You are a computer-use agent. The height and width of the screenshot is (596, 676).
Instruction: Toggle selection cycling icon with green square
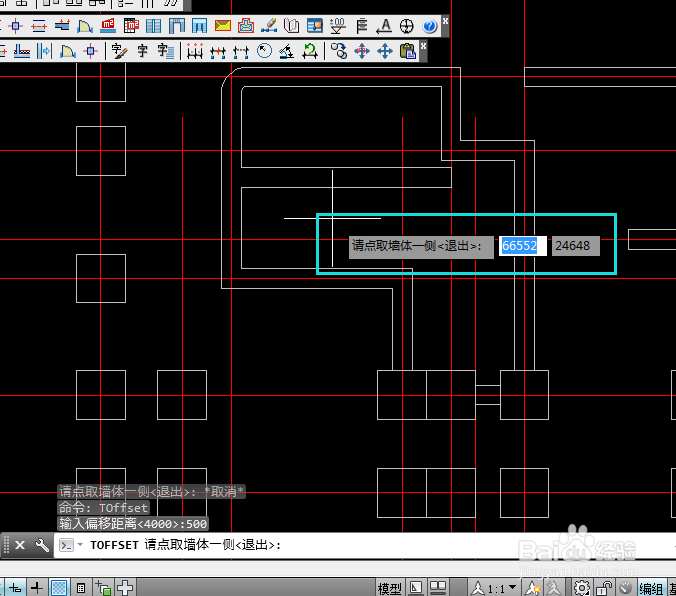coord(103,588)
